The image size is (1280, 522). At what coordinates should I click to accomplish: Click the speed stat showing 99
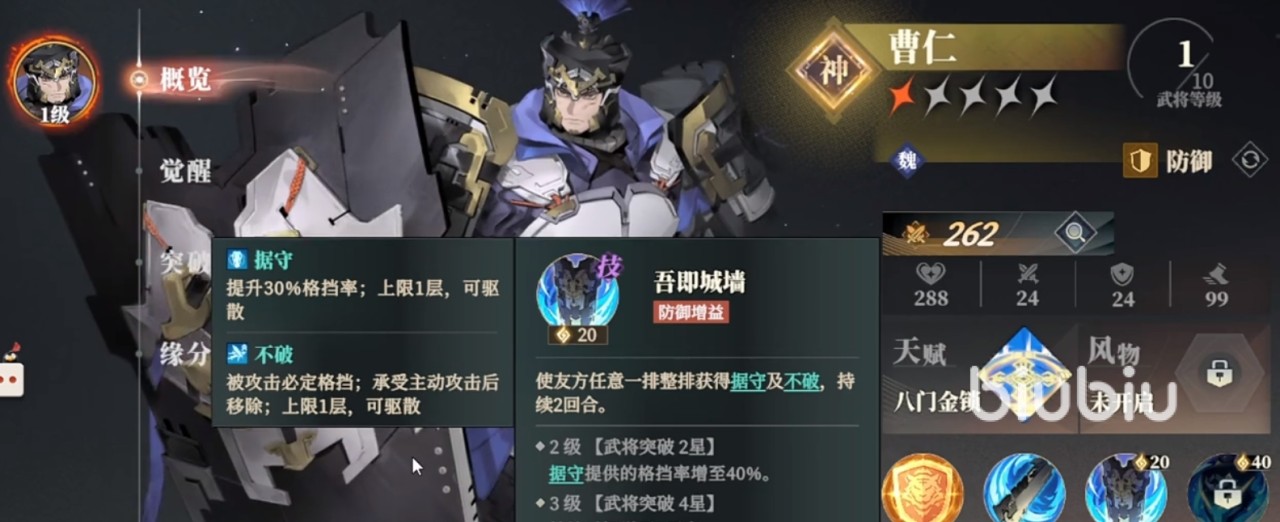1217,286
